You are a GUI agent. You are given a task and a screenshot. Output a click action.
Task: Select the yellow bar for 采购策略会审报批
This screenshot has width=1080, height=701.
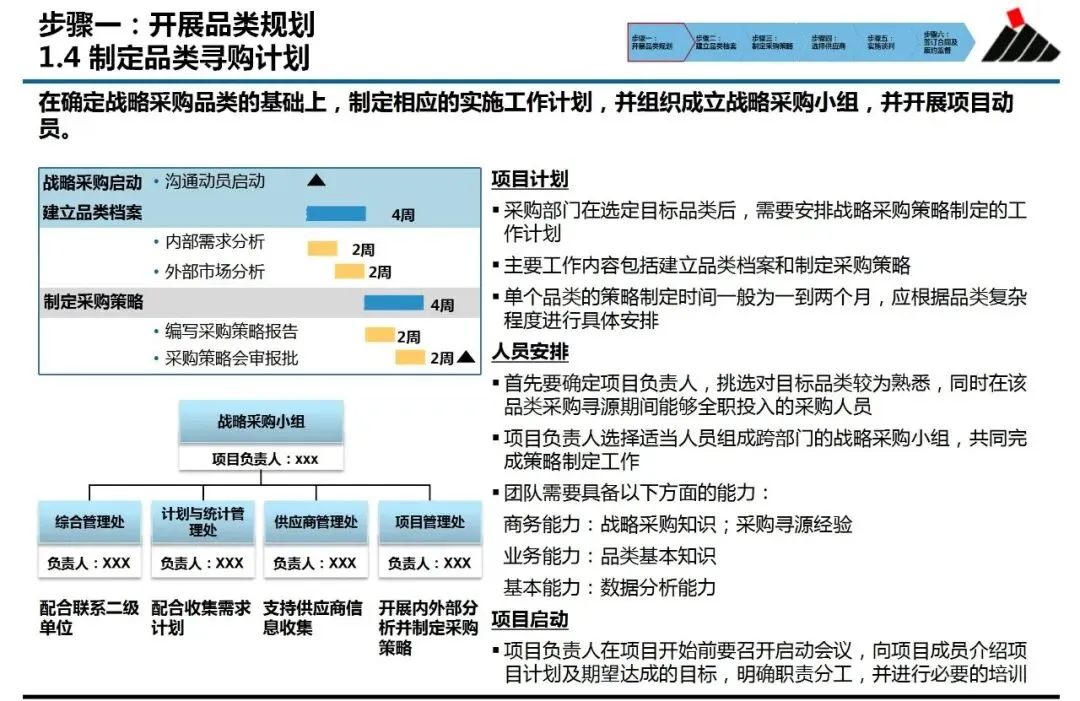[x=409, y=357]
